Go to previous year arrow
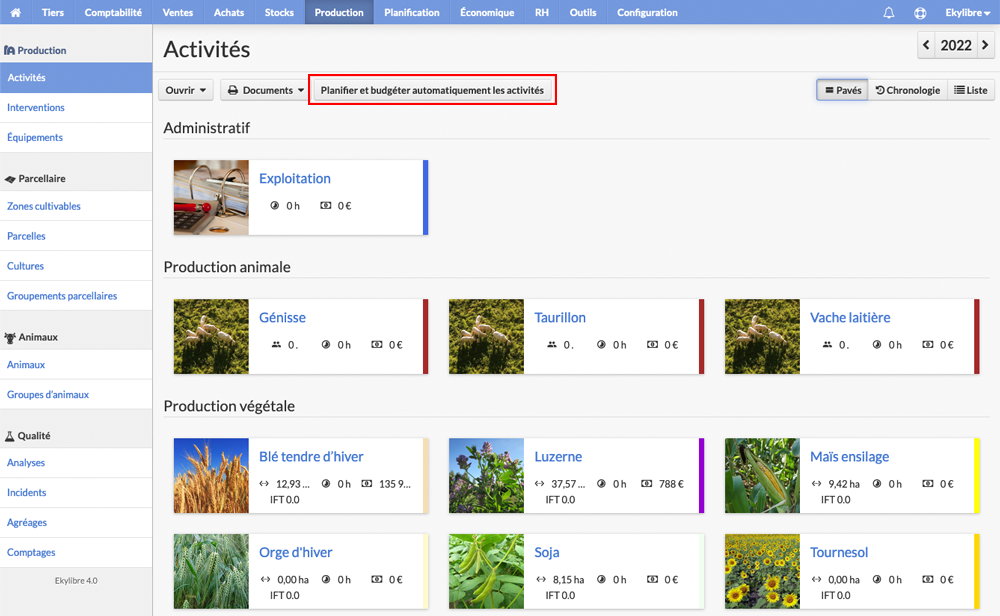Viewport: 1000px width, 616px height. pos(926,45)
